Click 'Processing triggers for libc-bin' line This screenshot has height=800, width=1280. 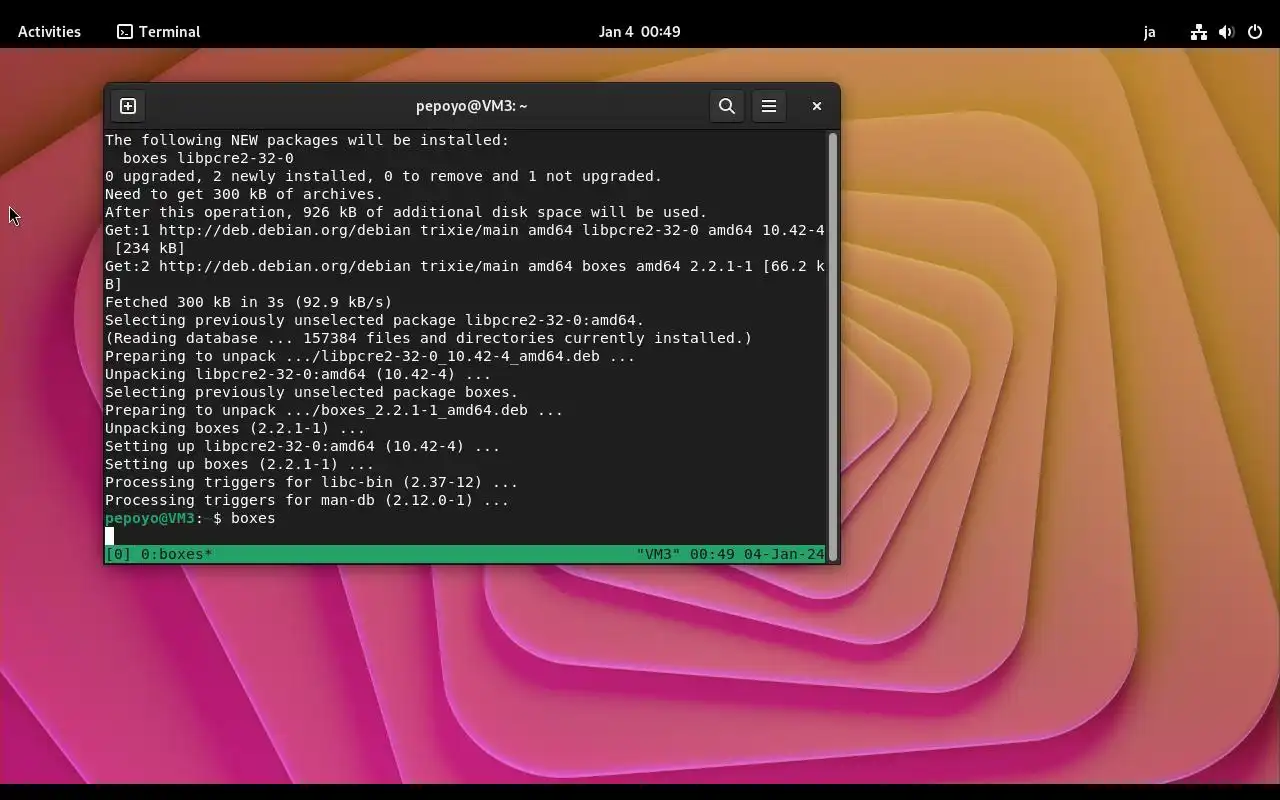click(x=312, y=482)
